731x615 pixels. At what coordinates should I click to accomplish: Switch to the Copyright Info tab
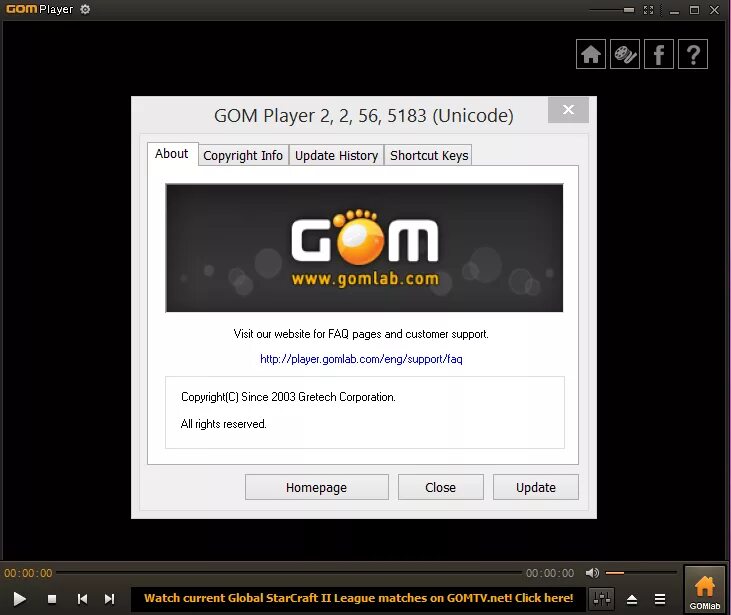(x=243, y=156)
